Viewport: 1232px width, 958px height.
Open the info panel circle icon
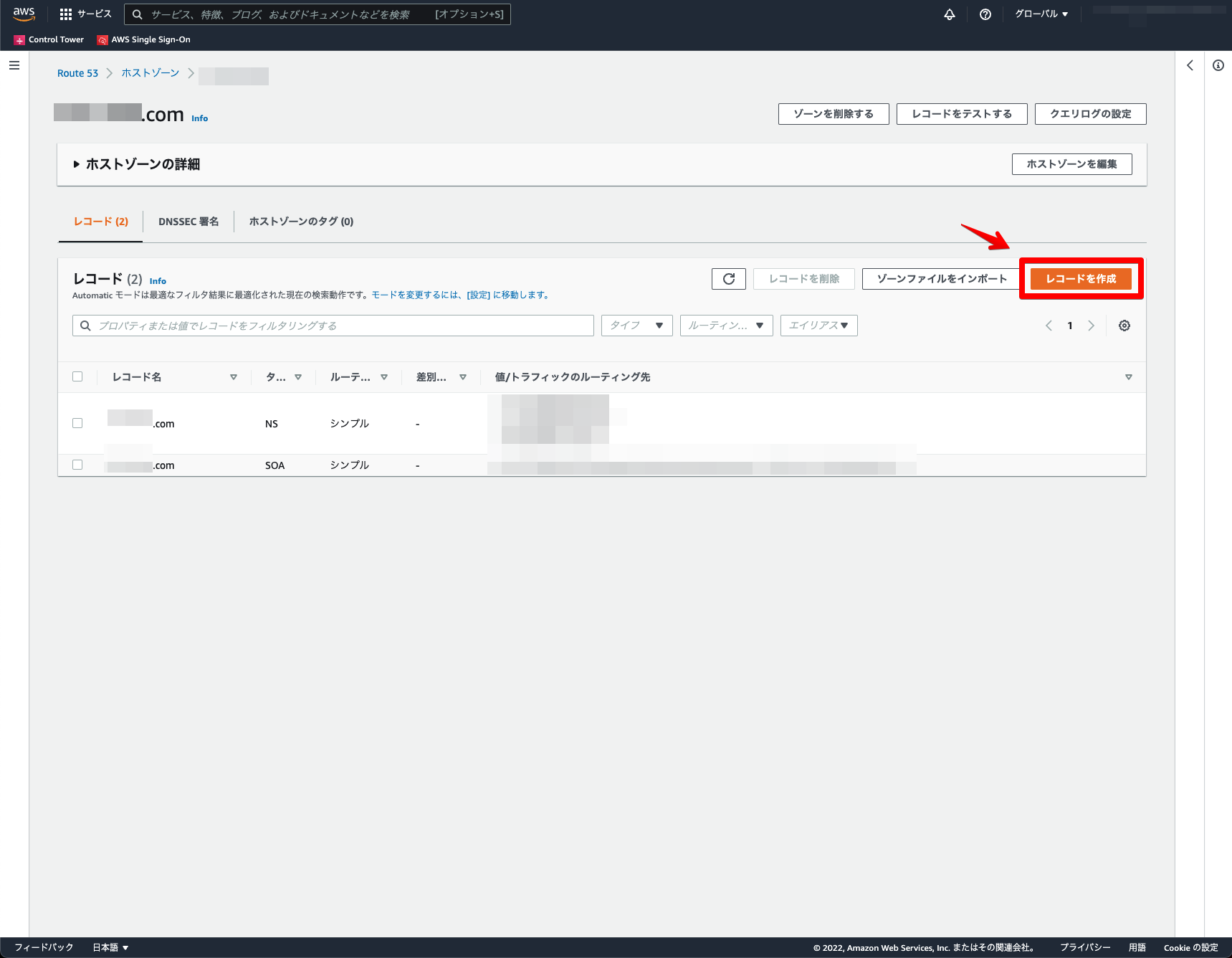point(1218,65)
